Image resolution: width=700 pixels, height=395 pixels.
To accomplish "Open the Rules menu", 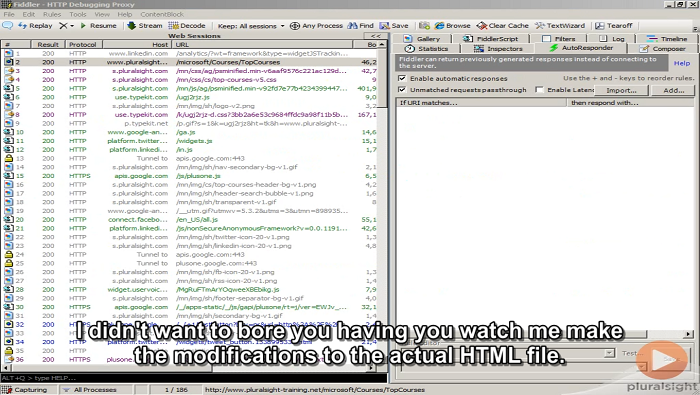I will tap(52, 14).
